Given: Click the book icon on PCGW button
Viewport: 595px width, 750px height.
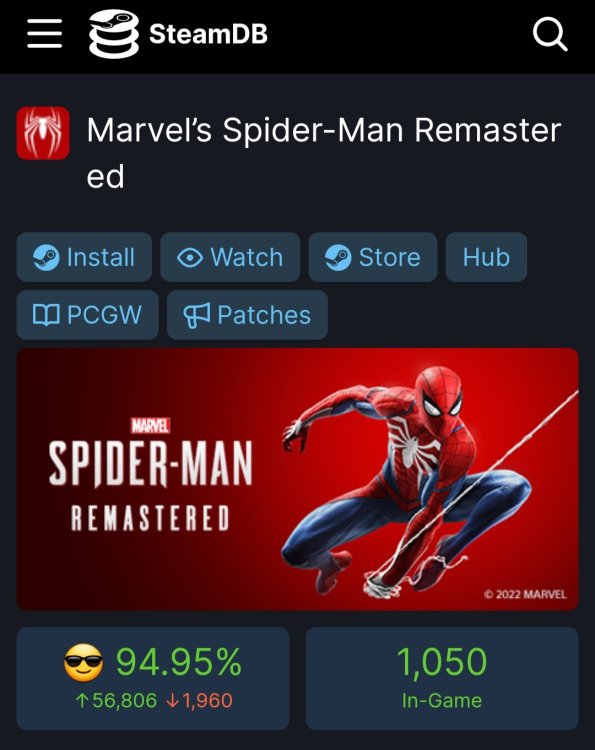Looking at the screenshot, I should tap(46, 315).
